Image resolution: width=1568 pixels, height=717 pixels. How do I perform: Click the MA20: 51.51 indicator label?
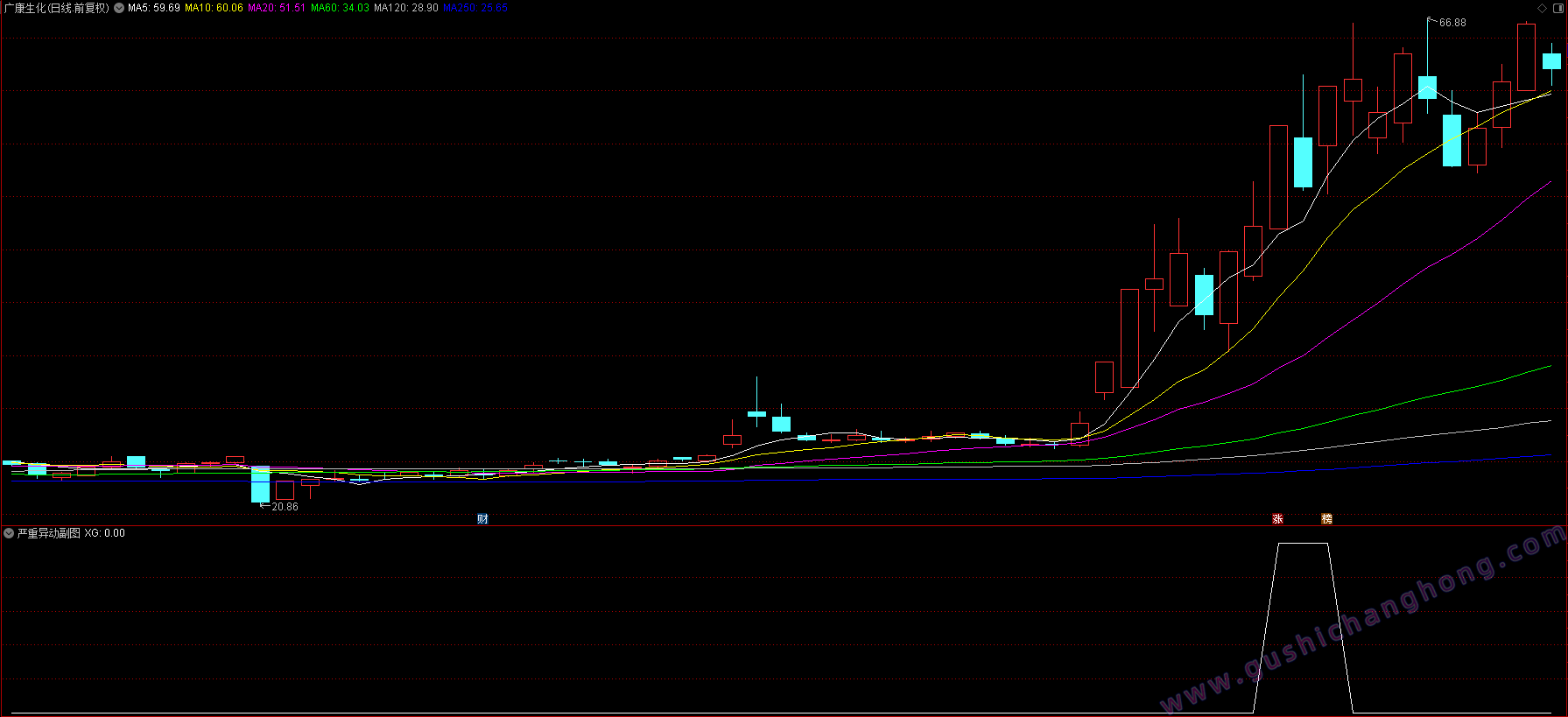point(277,8)
